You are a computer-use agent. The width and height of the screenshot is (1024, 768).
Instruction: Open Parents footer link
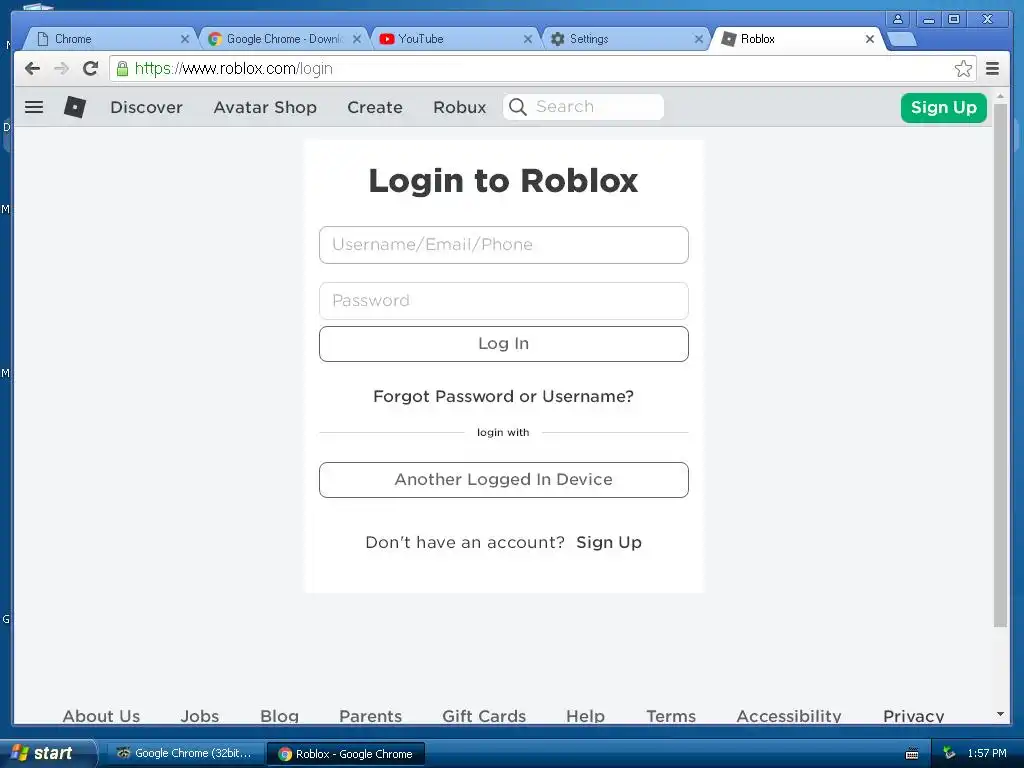click(x=370, y=716)
